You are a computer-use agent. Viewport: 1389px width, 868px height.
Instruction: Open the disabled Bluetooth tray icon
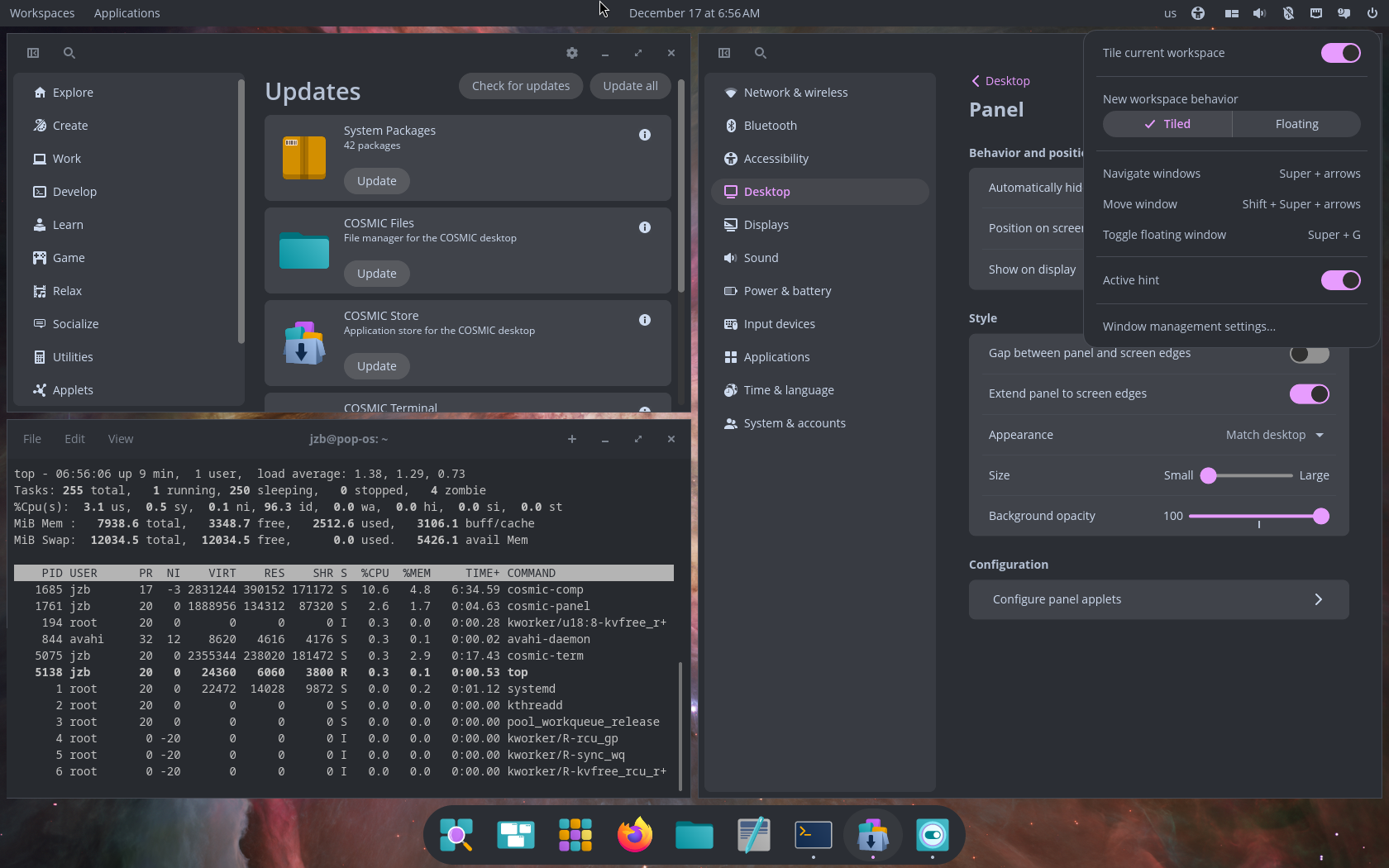tap(1288, 12)
